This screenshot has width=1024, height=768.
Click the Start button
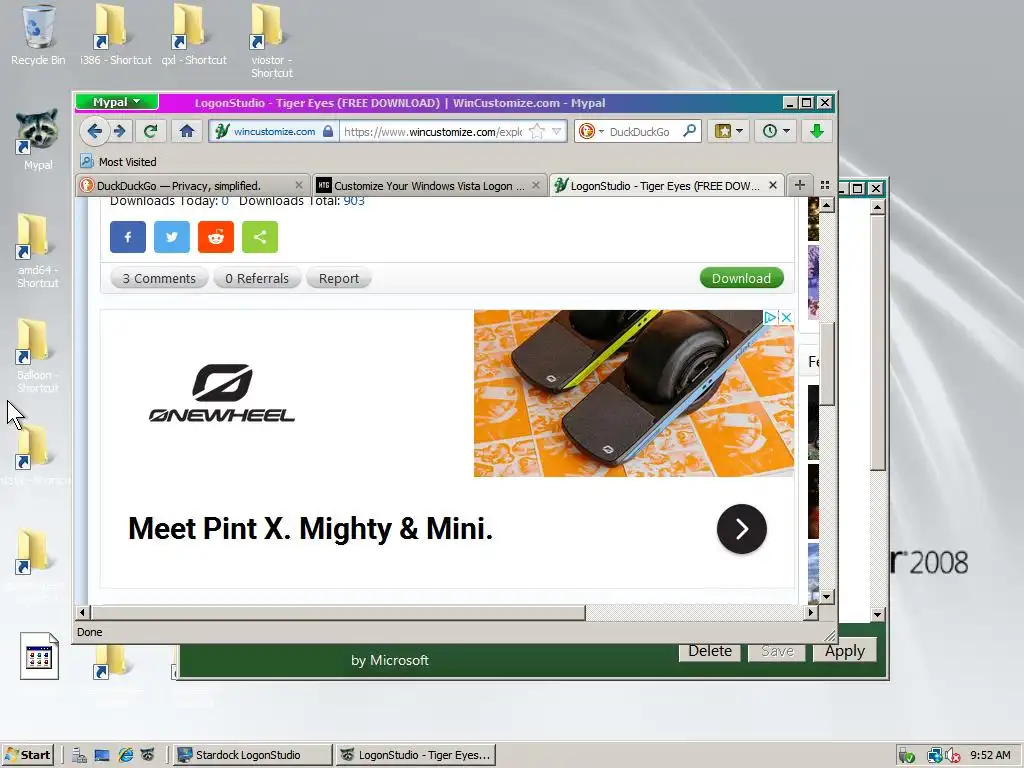pos(27,755)
